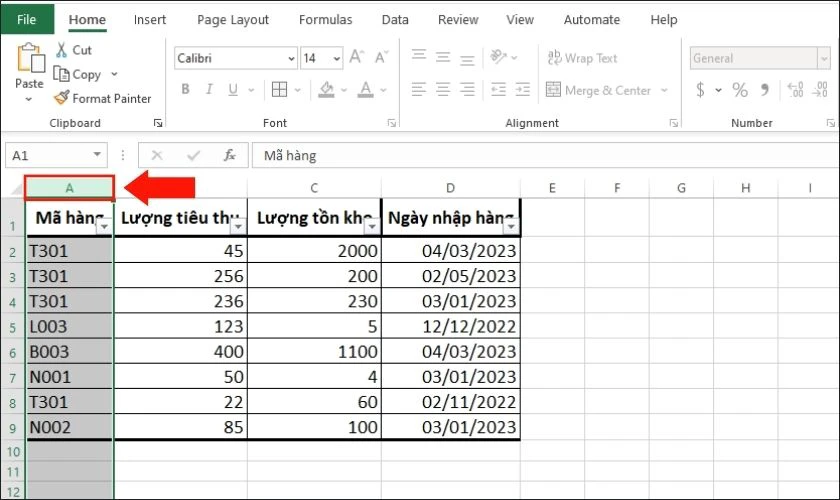Switch to Data tab
This screenshot has width=840, height=500.
click(395, 20)
